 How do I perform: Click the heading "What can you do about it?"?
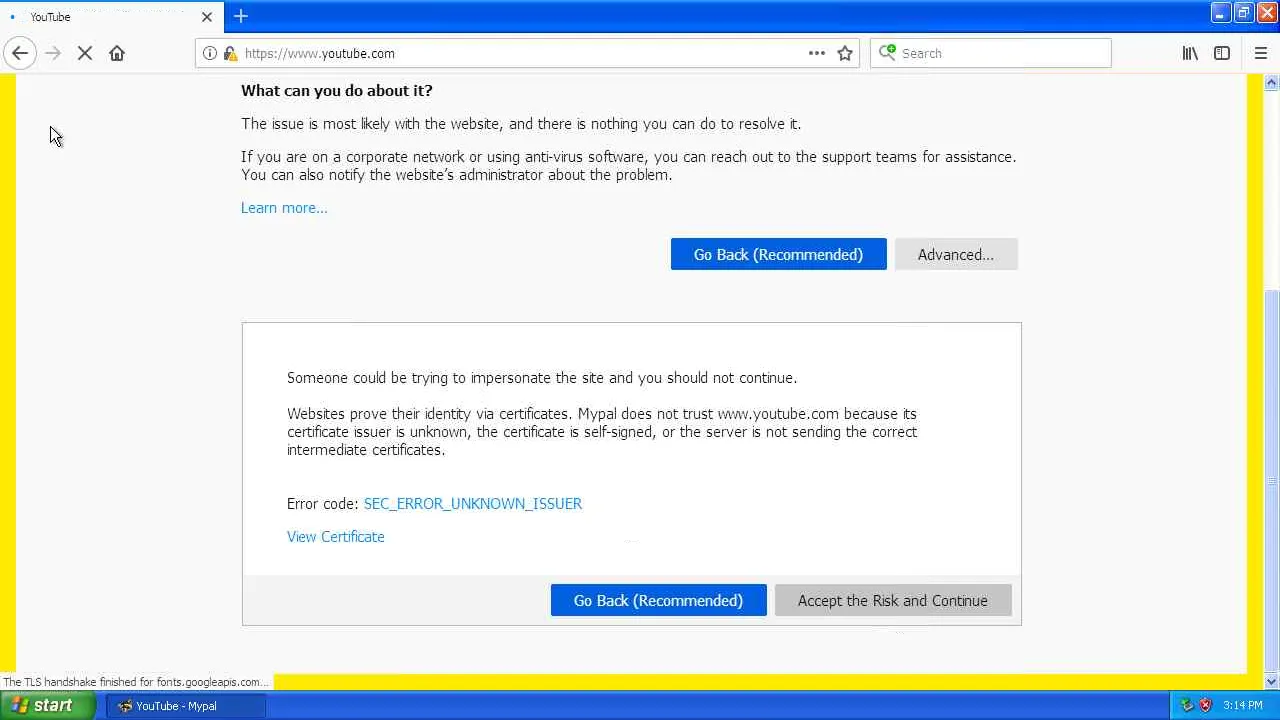click(x=337, y=90)
